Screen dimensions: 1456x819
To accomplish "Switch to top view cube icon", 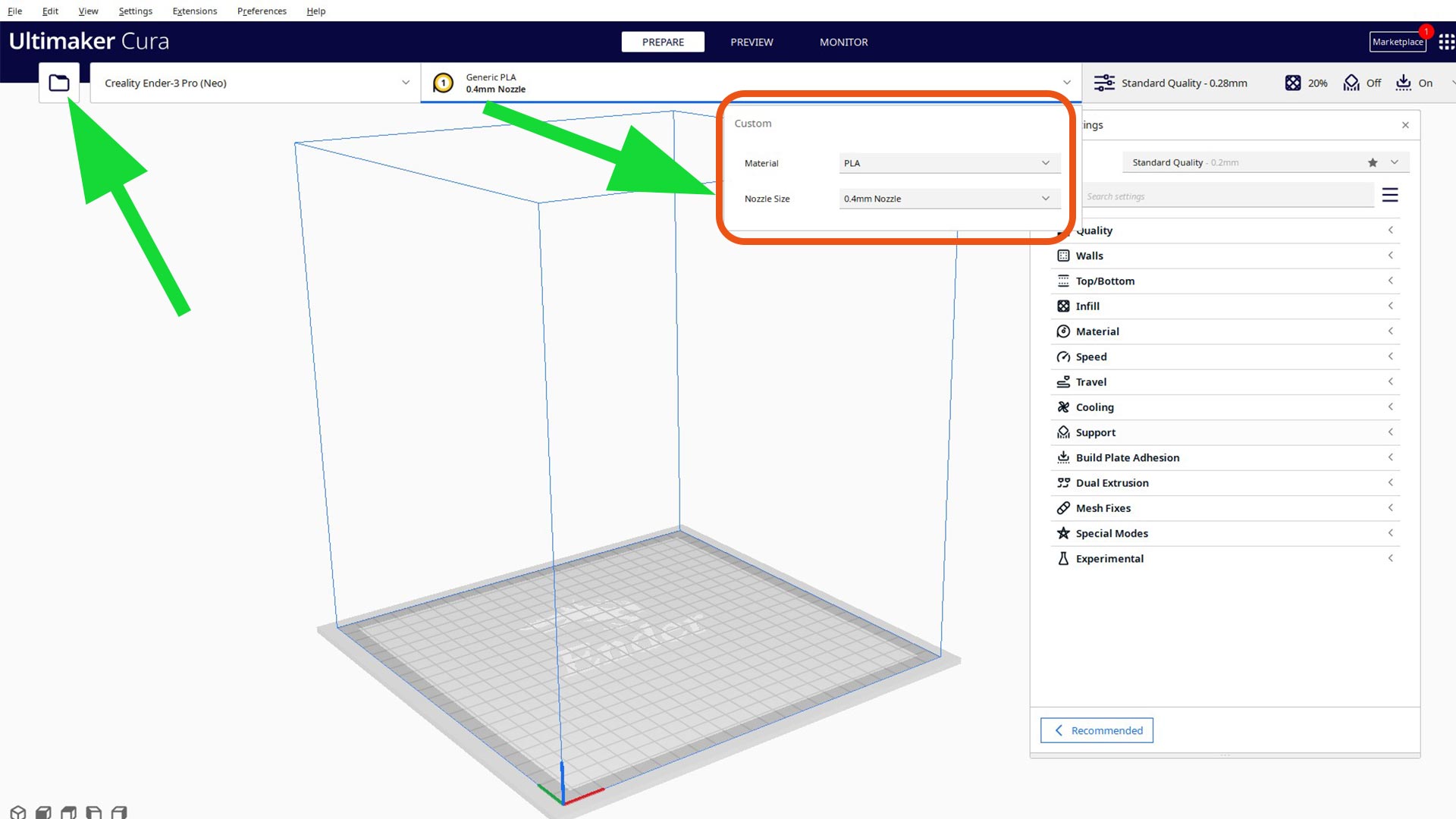I will pyautogui.click(x=68, y=812).
